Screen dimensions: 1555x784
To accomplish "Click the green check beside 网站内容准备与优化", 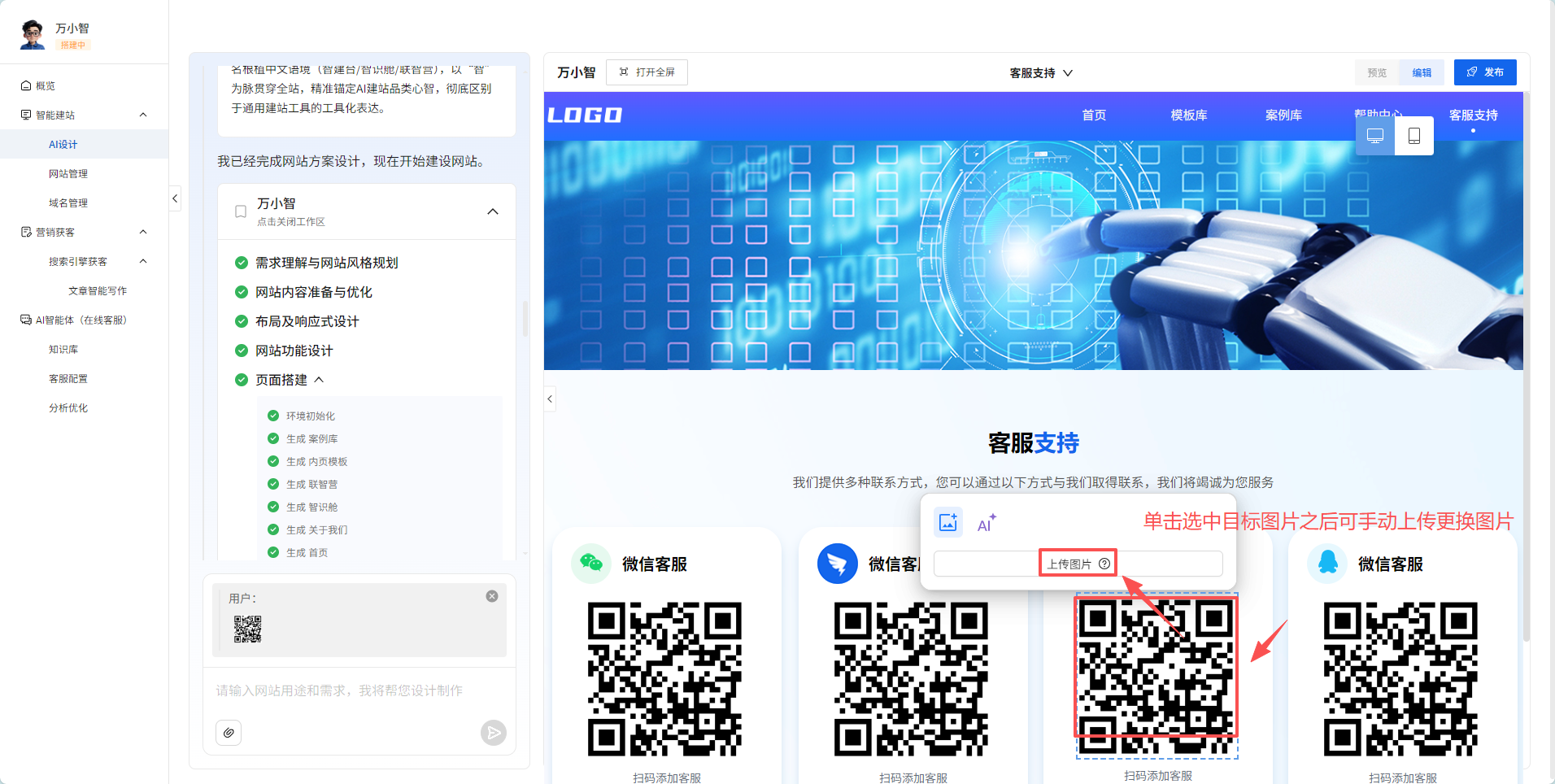I will (x=242, y=292).
